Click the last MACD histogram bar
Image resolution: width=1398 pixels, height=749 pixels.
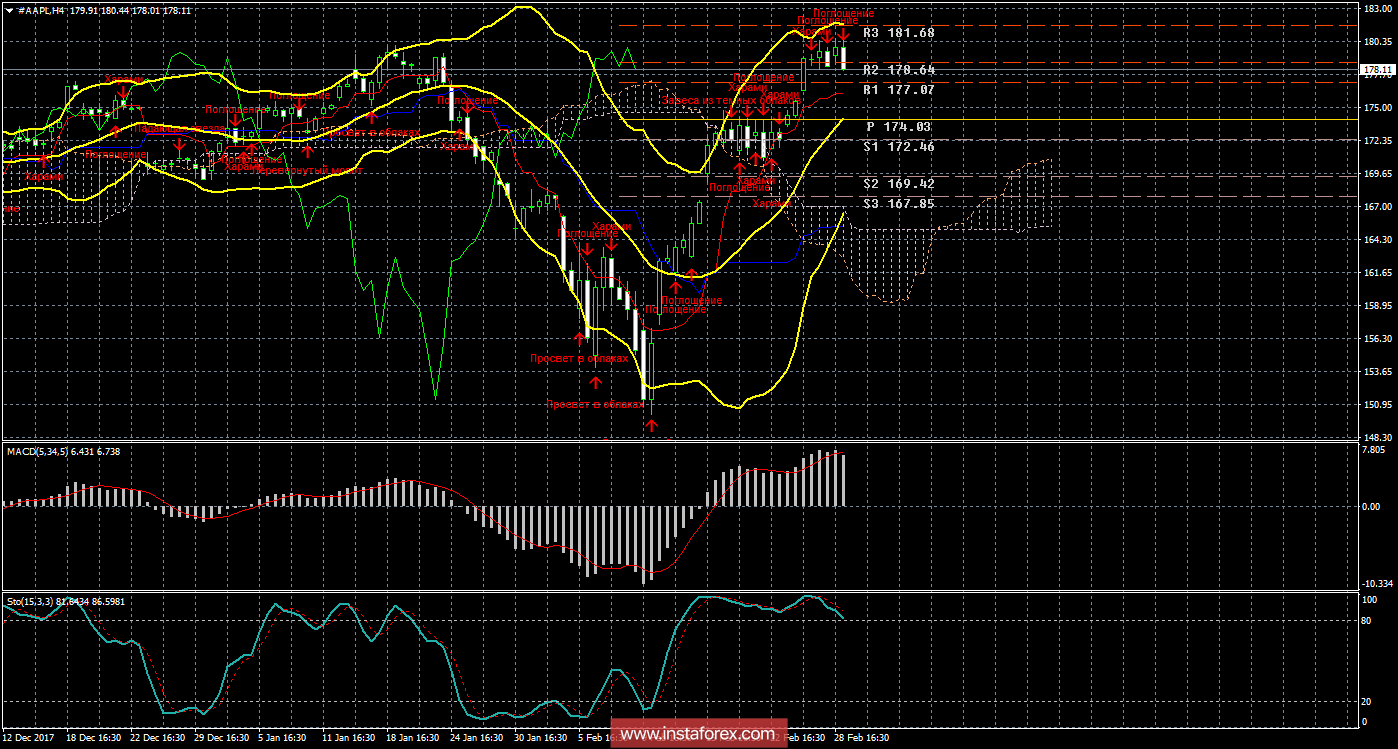point(844,480)
